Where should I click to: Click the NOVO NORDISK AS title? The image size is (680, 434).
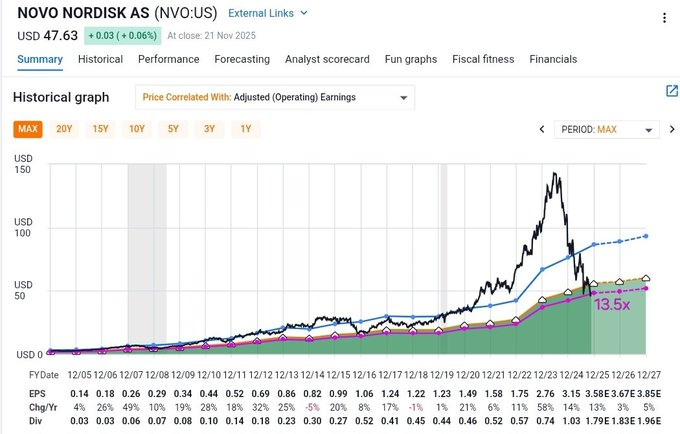(83, 13)
